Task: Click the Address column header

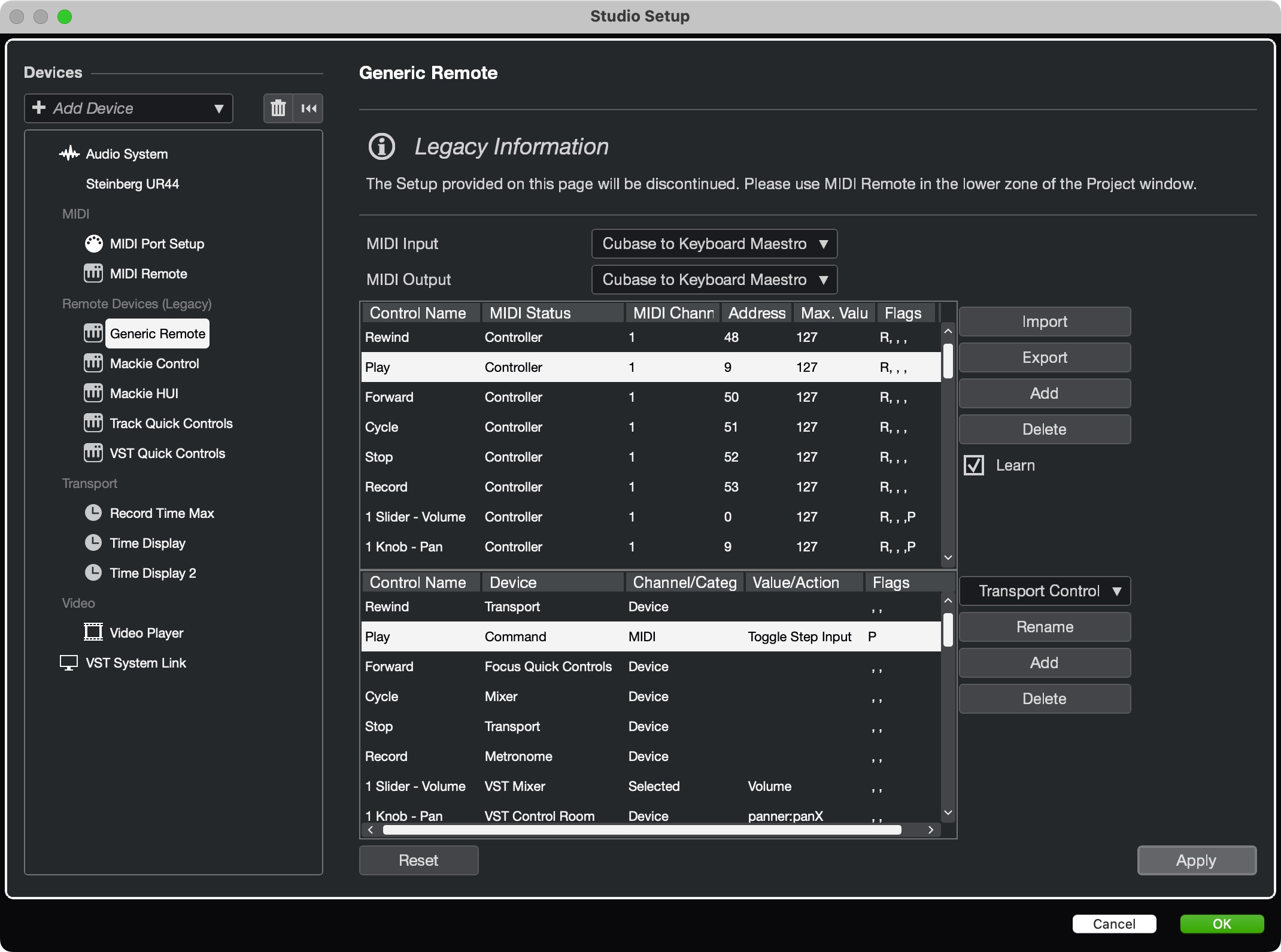Action: [757, 313]
